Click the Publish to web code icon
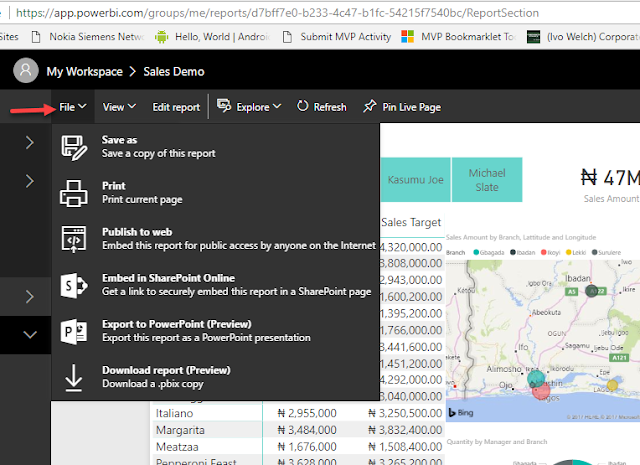The height and width of the screenshot is (465, 640). click(74, 239)
